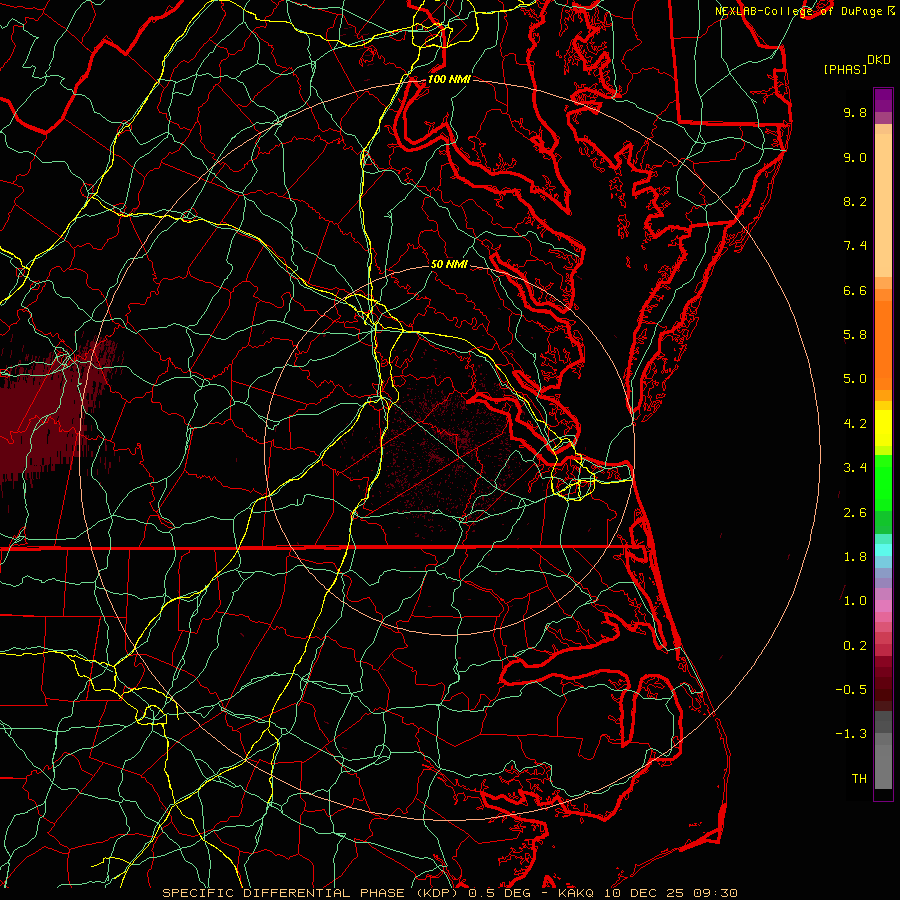Click the DKD product label
The width and height of the screenshot is (900, 900).
[x=879, y=60]
